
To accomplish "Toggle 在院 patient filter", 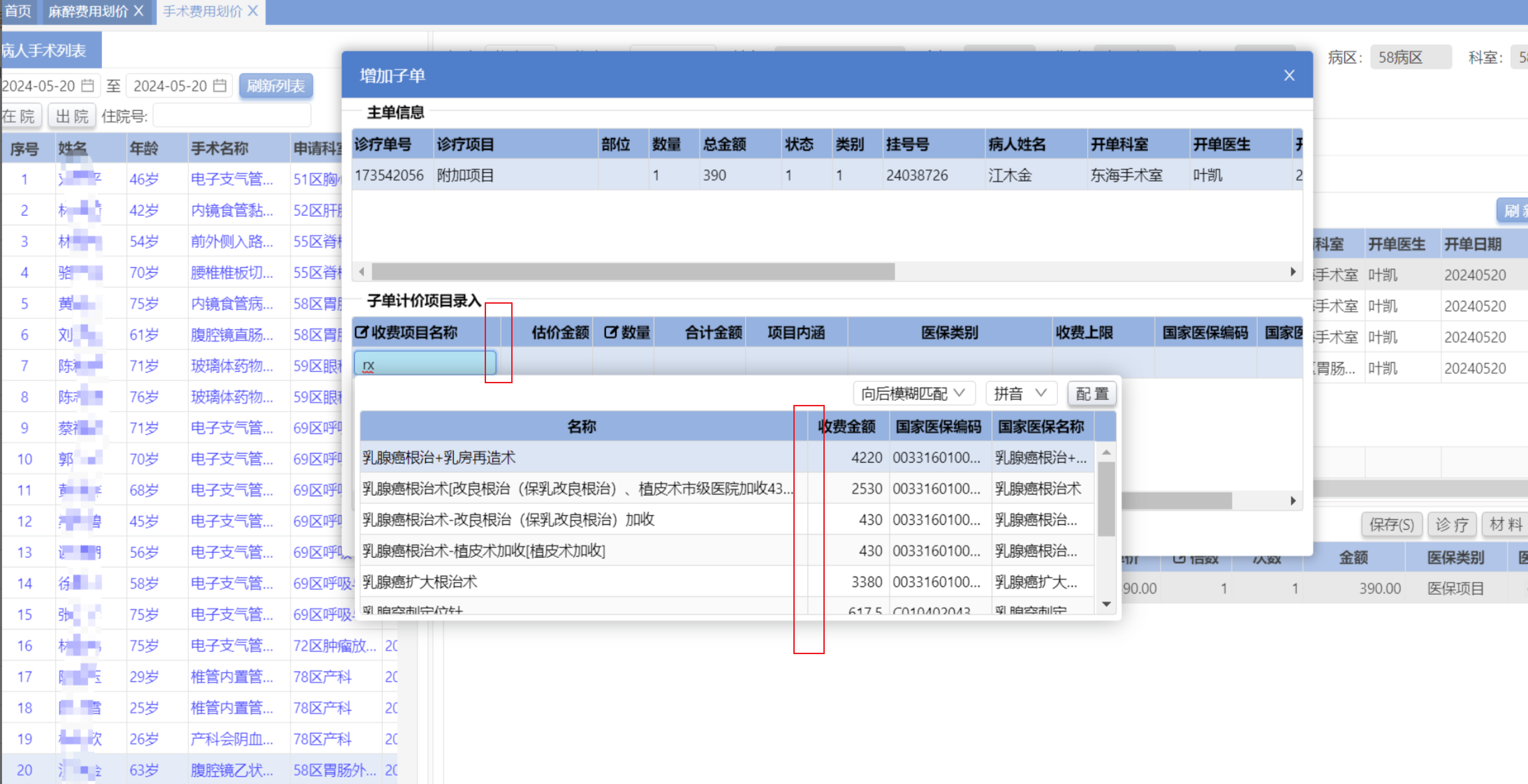I will (20, 116).
